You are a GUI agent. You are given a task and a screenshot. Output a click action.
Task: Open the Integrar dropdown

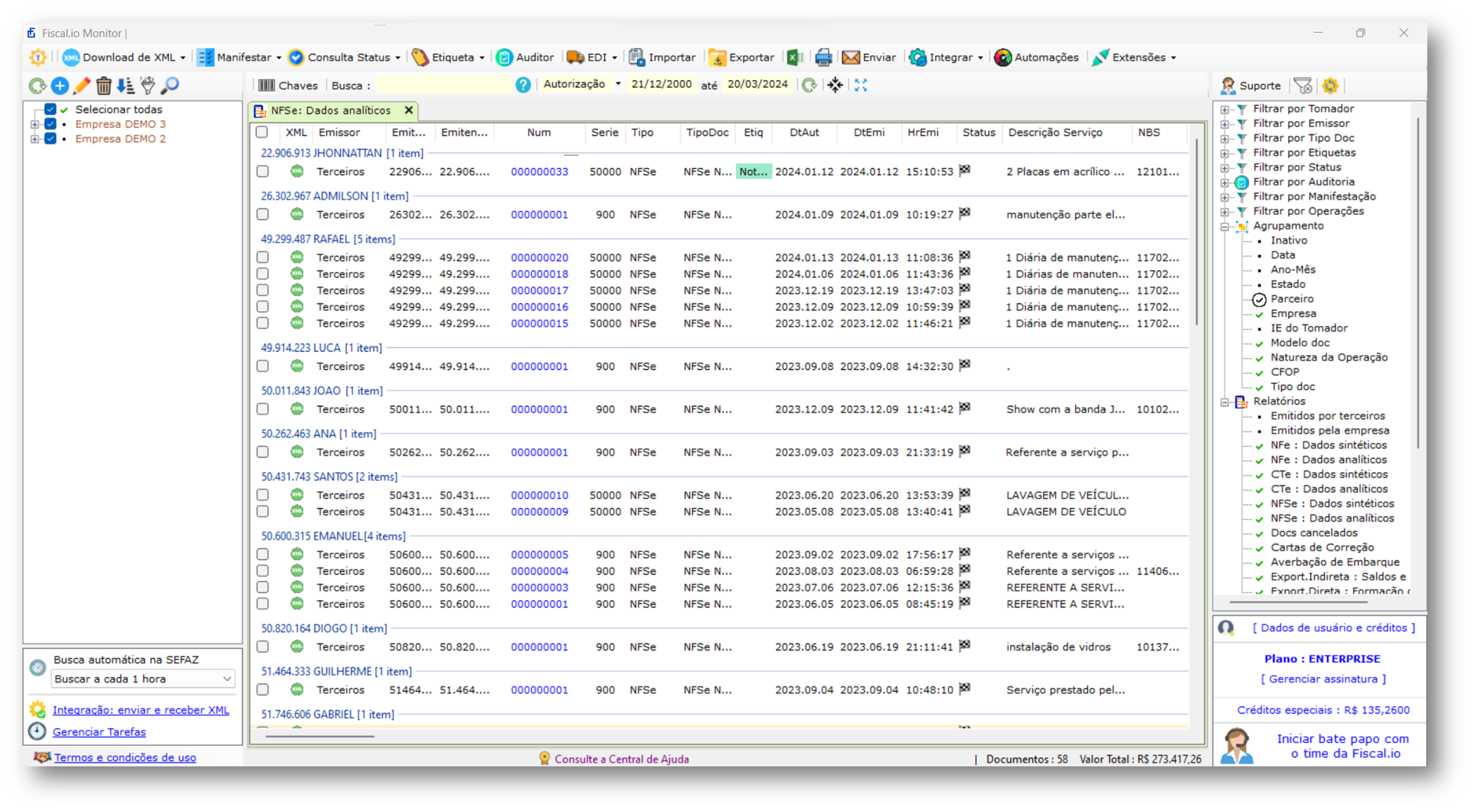pyautogui.click(x=946, y=58)
